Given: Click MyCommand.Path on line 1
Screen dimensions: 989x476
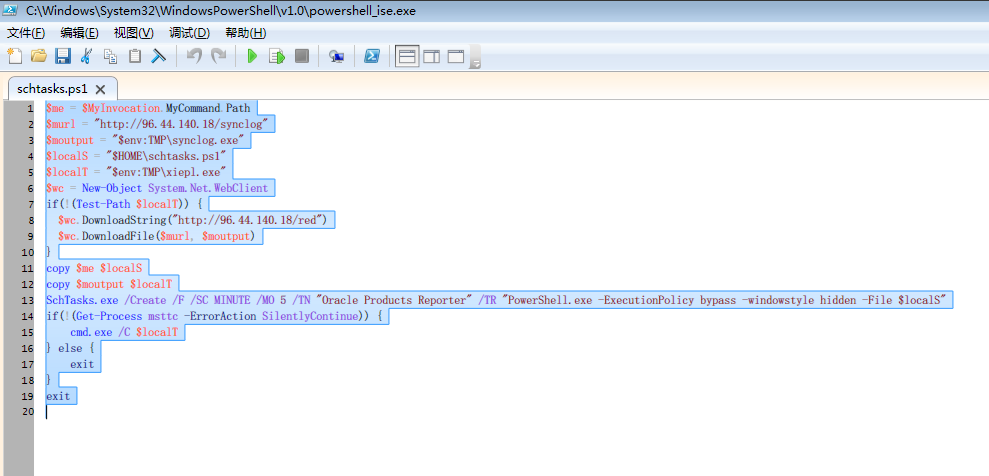Looking at the screenshot, I should [208, 107].
